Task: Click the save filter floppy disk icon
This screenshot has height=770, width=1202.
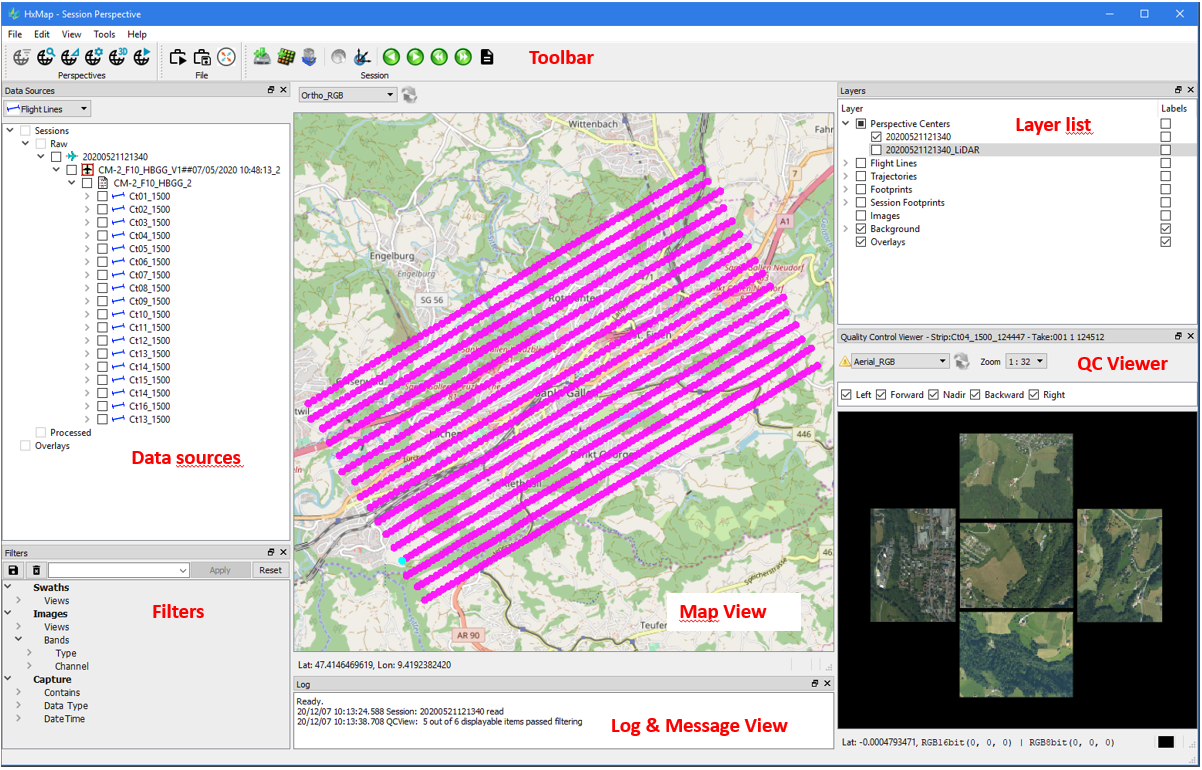Action: coord(14,570)
